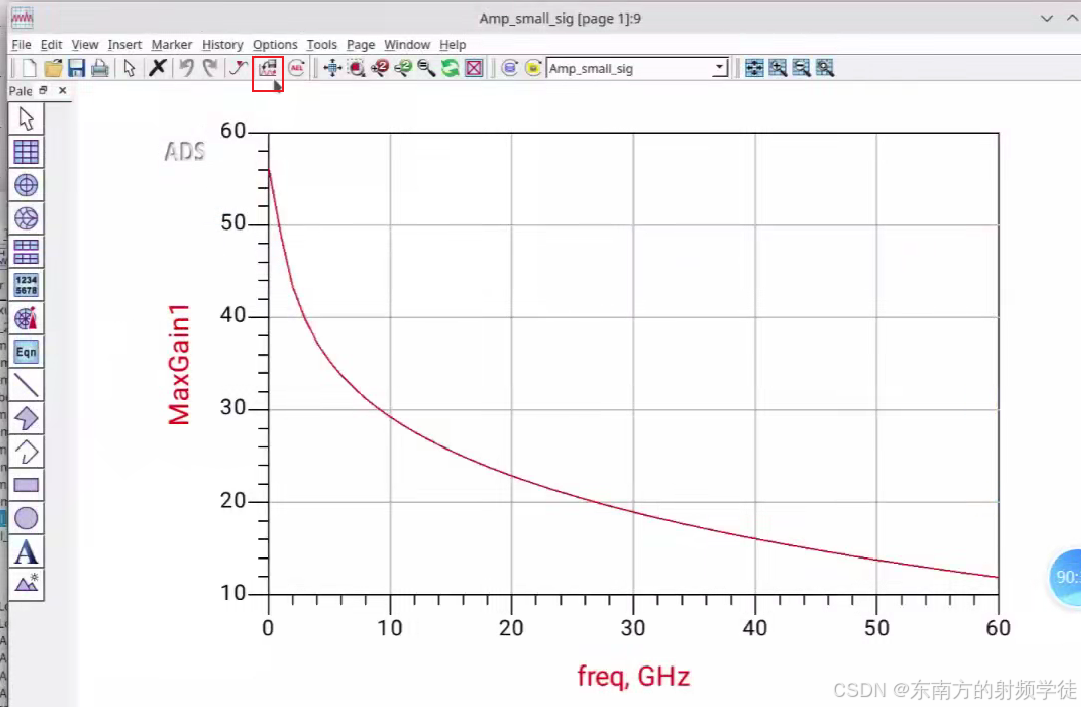Screen dimensions: 1081x707
Task: Click the MaxGain1 y-axis label
Action: pyautogui.click(x=179, y=364)
